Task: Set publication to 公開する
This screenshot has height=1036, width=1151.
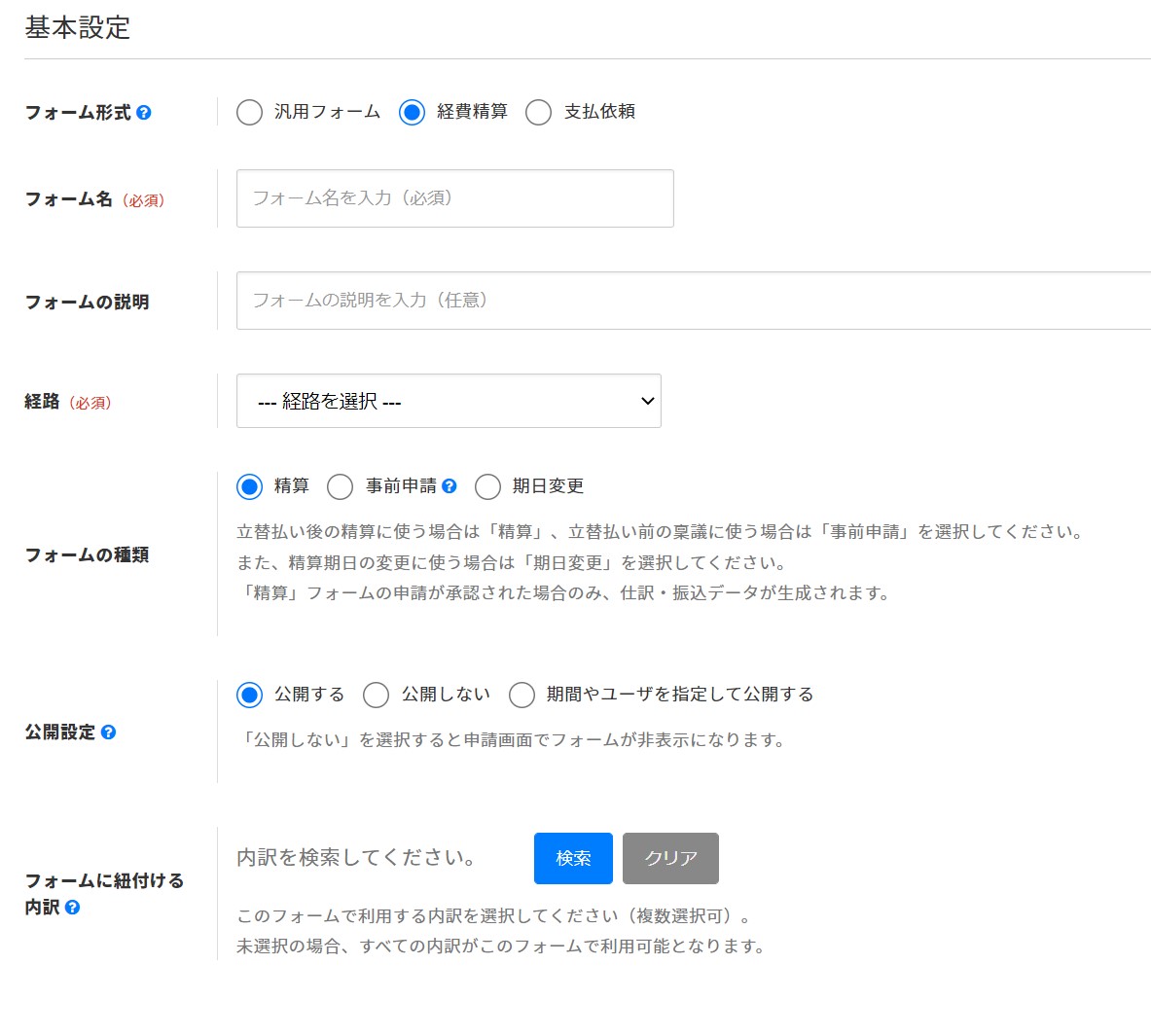Action: point(250,695)
